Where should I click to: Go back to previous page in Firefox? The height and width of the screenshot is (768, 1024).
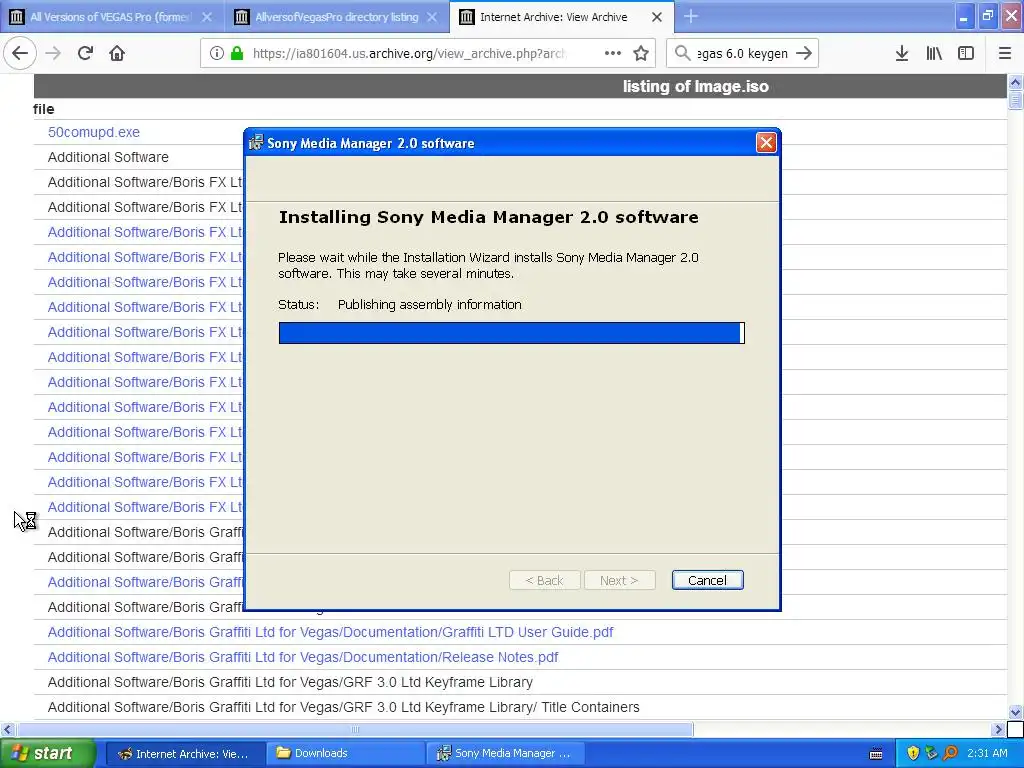click(x=20, y=54)
